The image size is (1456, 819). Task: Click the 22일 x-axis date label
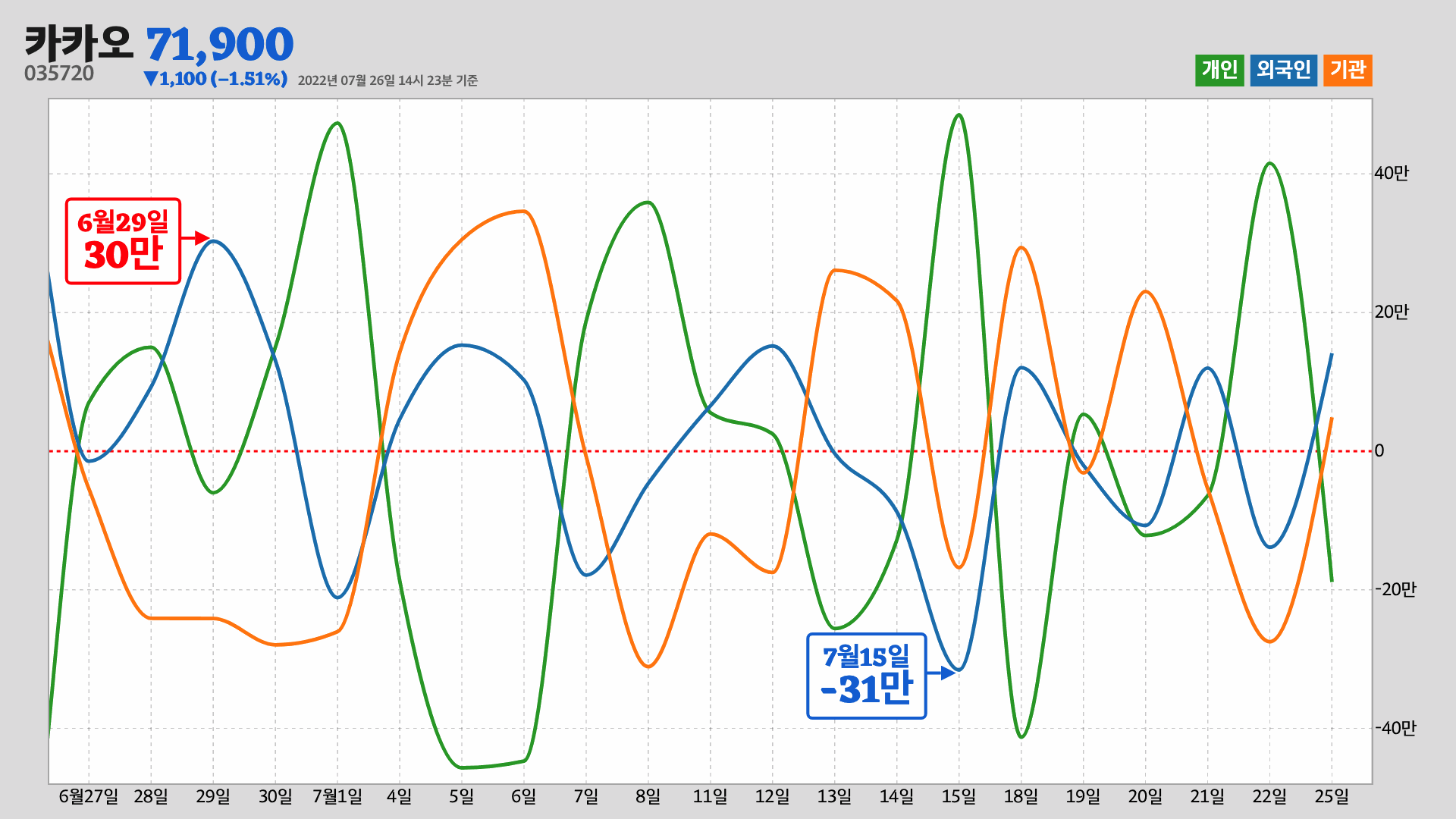coord(1270,797)
